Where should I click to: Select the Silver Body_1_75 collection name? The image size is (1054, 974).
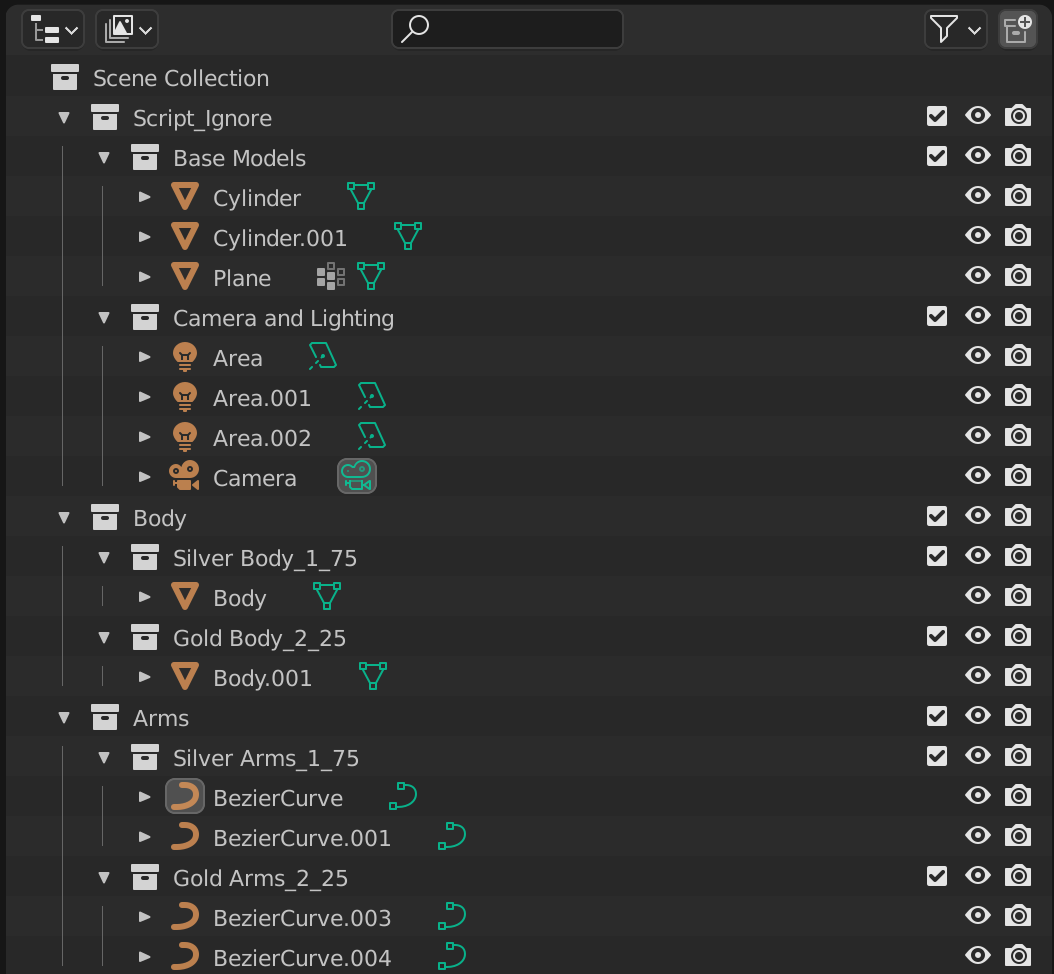(265, 559)
